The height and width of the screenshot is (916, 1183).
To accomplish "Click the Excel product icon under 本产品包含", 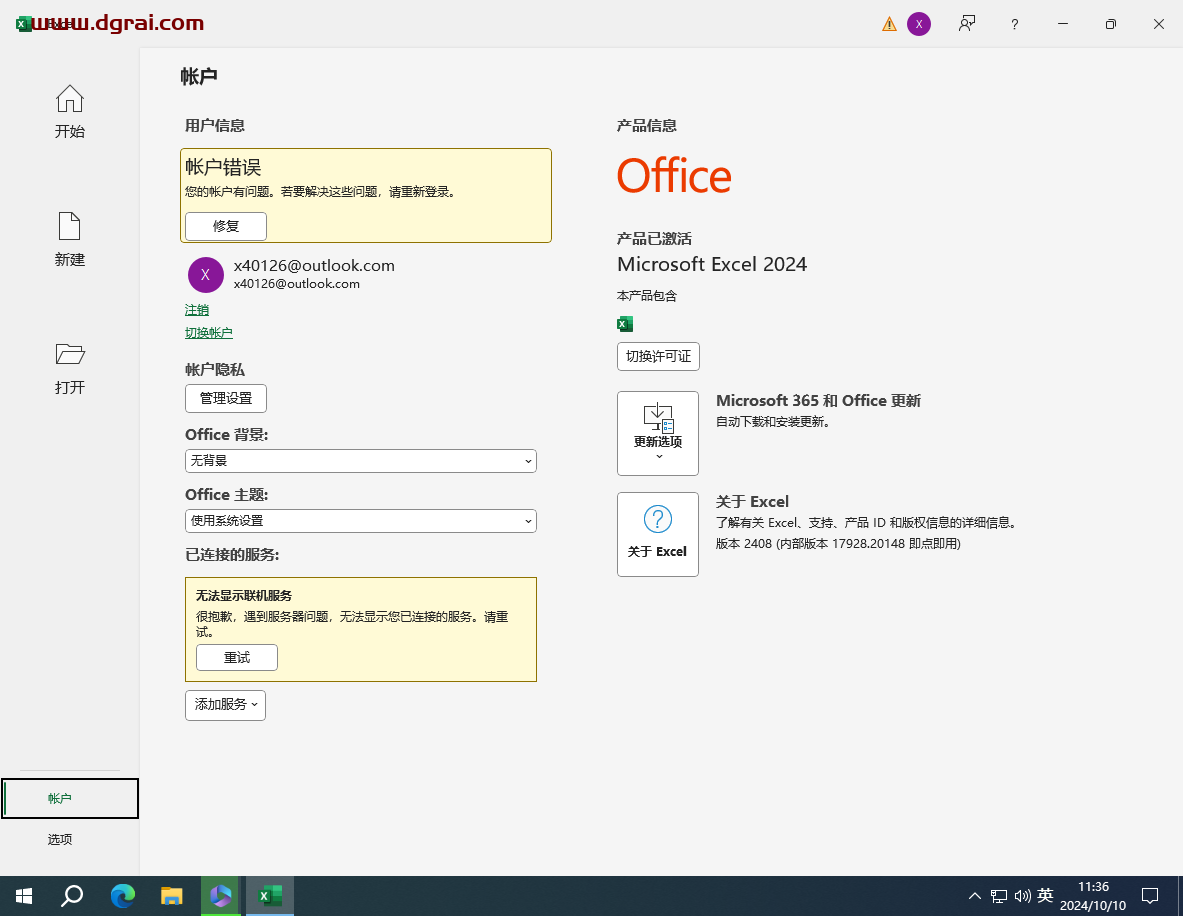I will pos(625,323).
